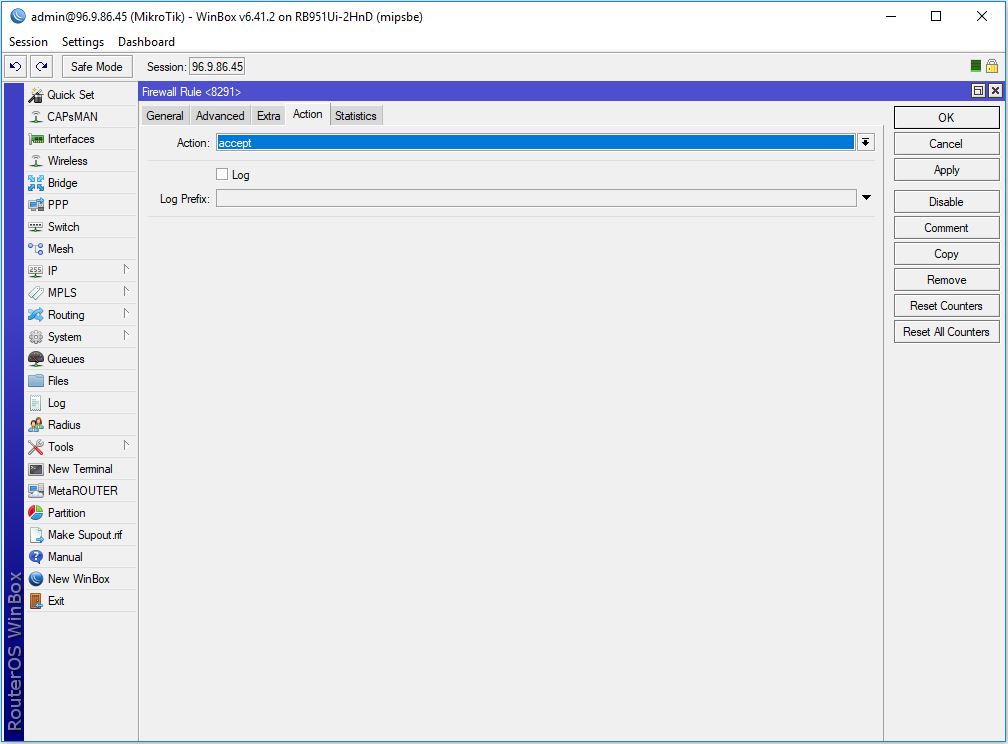
Task: Expand the Routing submenu arrow
Action: 126,313
